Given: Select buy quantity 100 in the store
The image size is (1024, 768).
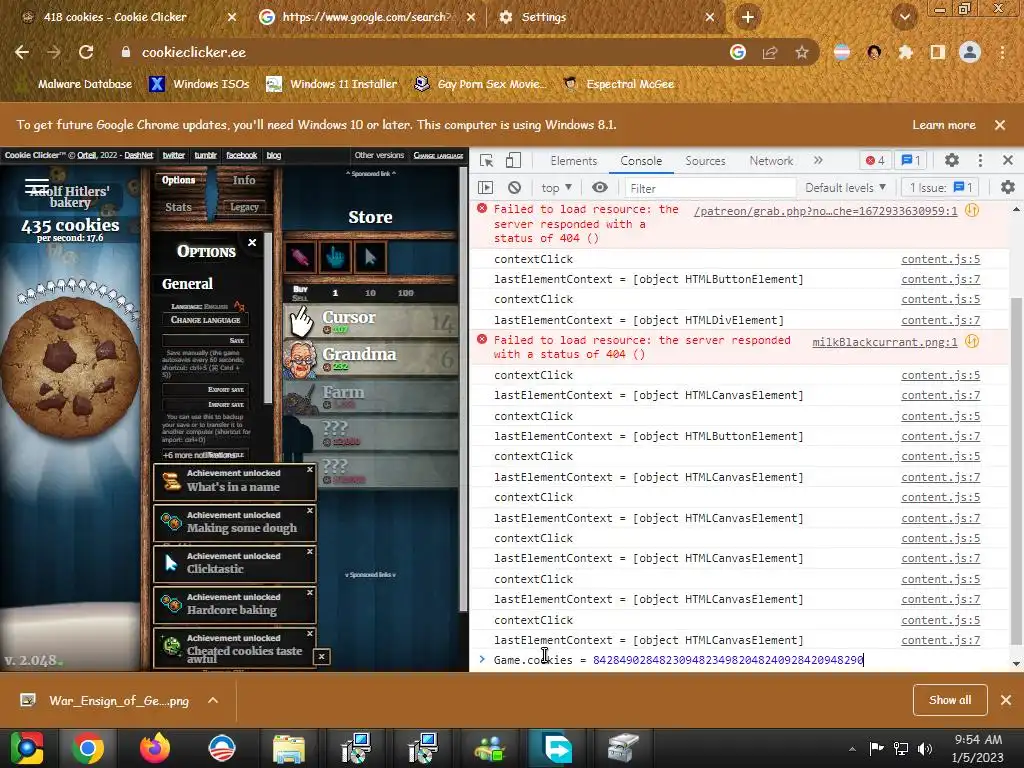Looking at the screenshot, I should tap(406, 293).
